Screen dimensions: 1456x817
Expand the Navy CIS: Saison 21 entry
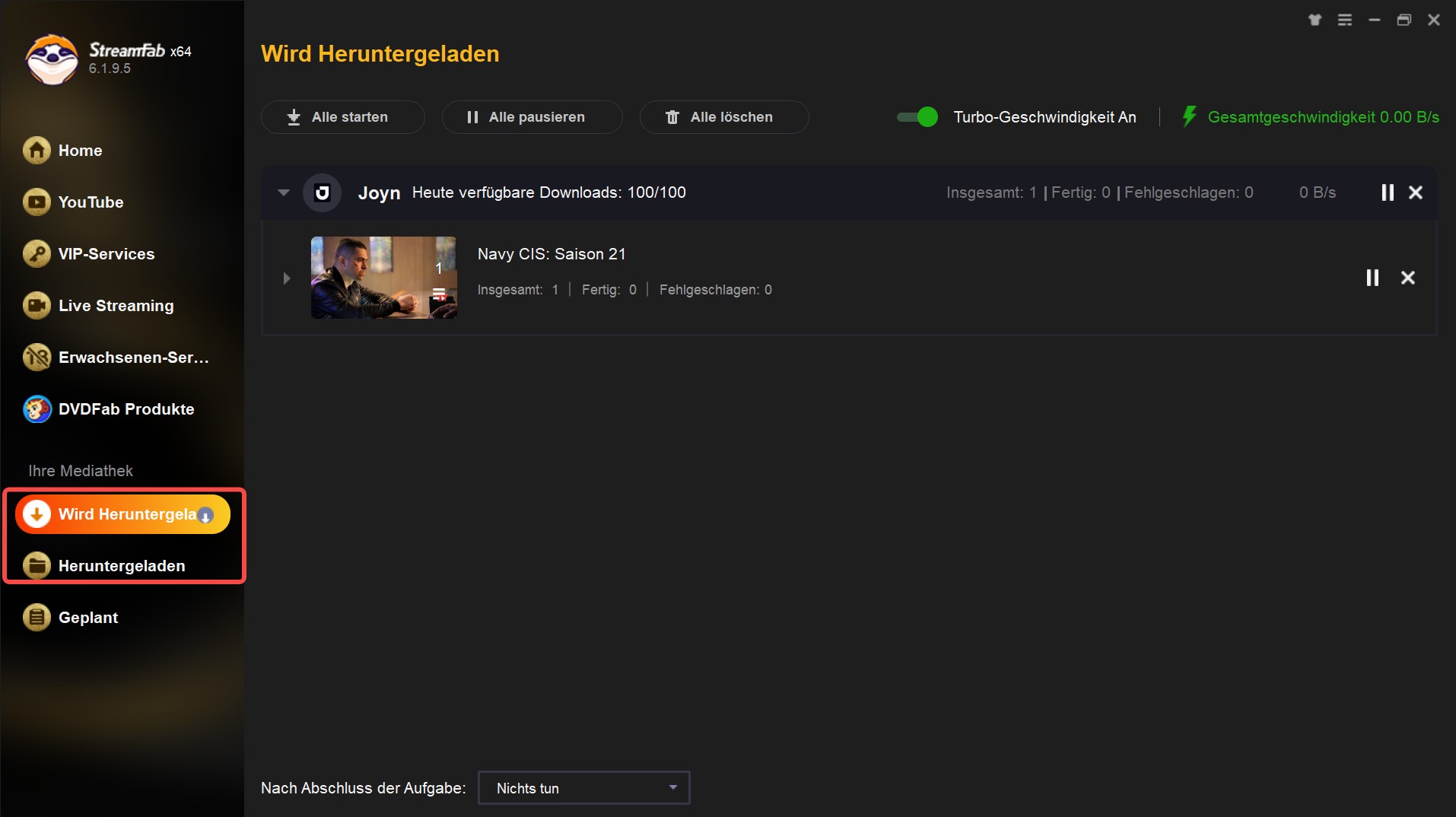click(287, 278)
